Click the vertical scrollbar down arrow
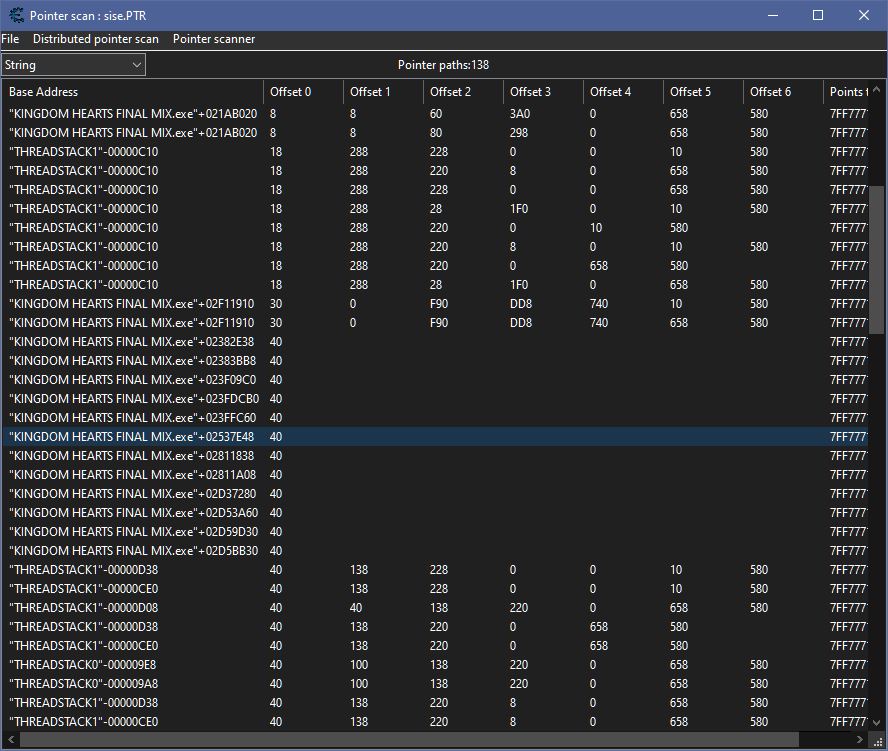The image size is (888, 751). (877, 722)
